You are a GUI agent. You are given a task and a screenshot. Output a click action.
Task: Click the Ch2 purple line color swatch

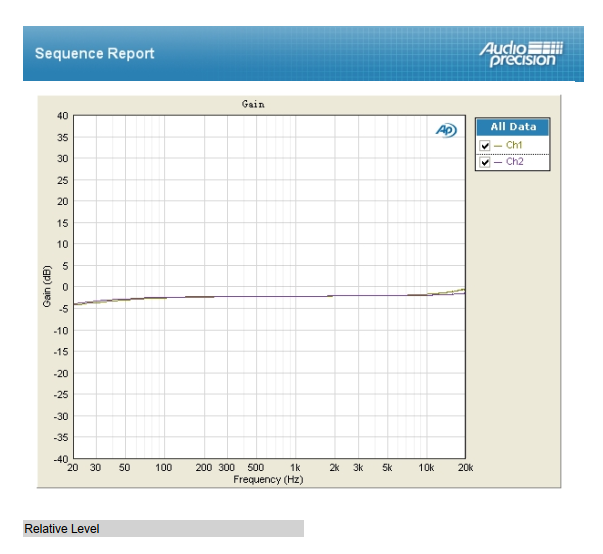click(x=498, y=162)
